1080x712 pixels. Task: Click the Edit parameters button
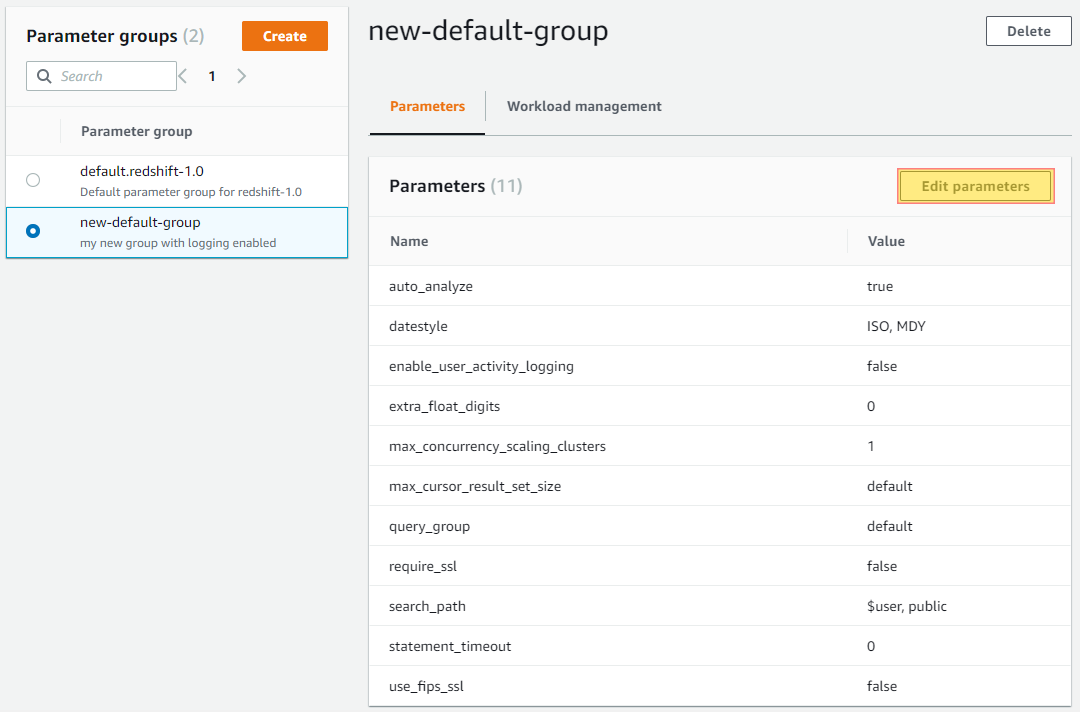click(x=975, y=186)
